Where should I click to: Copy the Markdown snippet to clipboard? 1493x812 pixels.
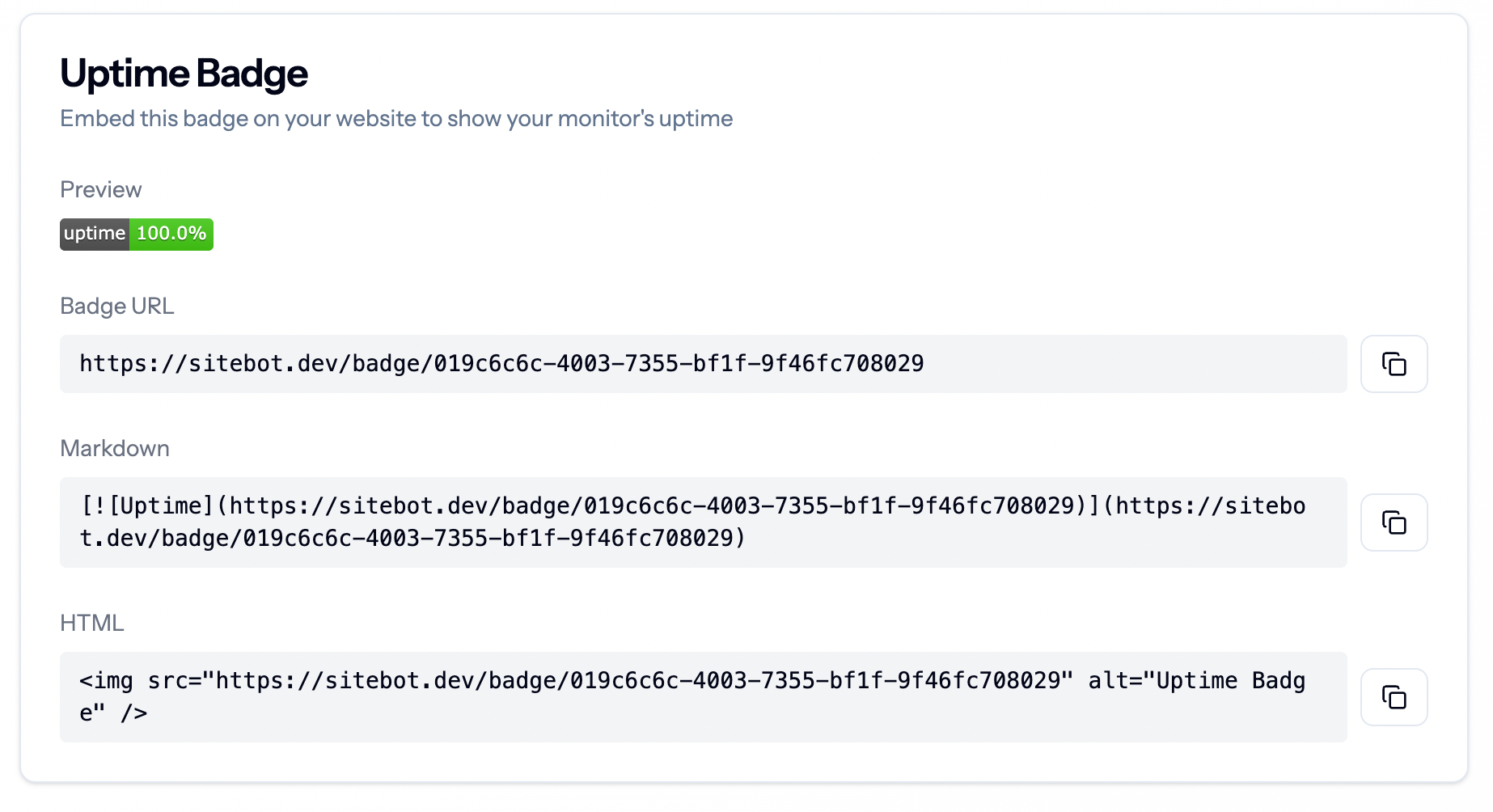click(1394, 522)
